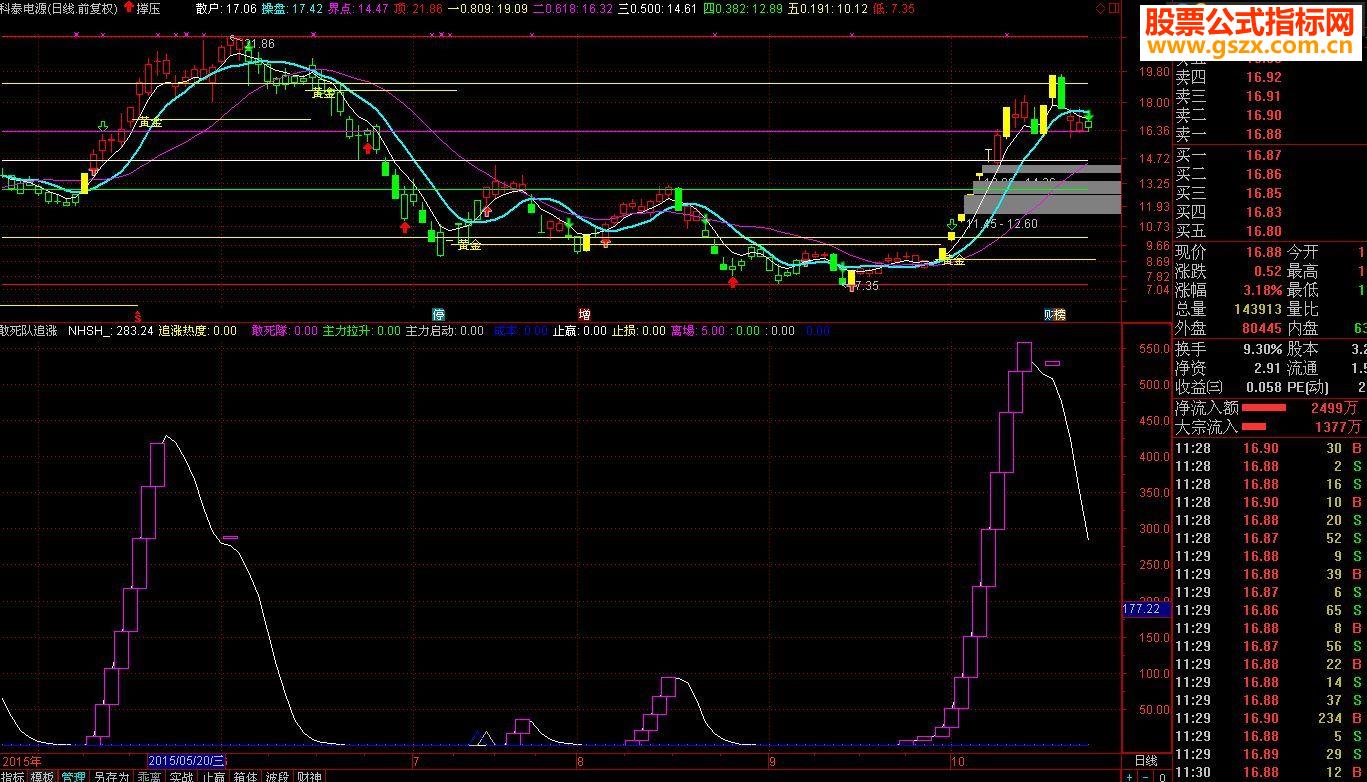Click the 日线 period selector
The image size is (1367, 782).
[1146, 761]
